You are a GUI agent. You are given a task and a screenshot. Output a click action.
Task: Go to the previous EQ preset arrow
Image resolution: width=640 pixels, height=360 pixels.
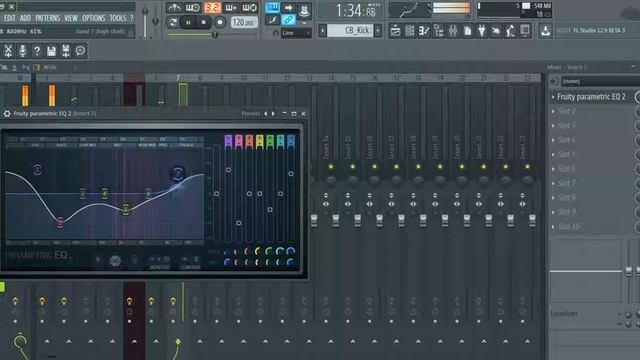pyautogui.click(x=265, y=113)
